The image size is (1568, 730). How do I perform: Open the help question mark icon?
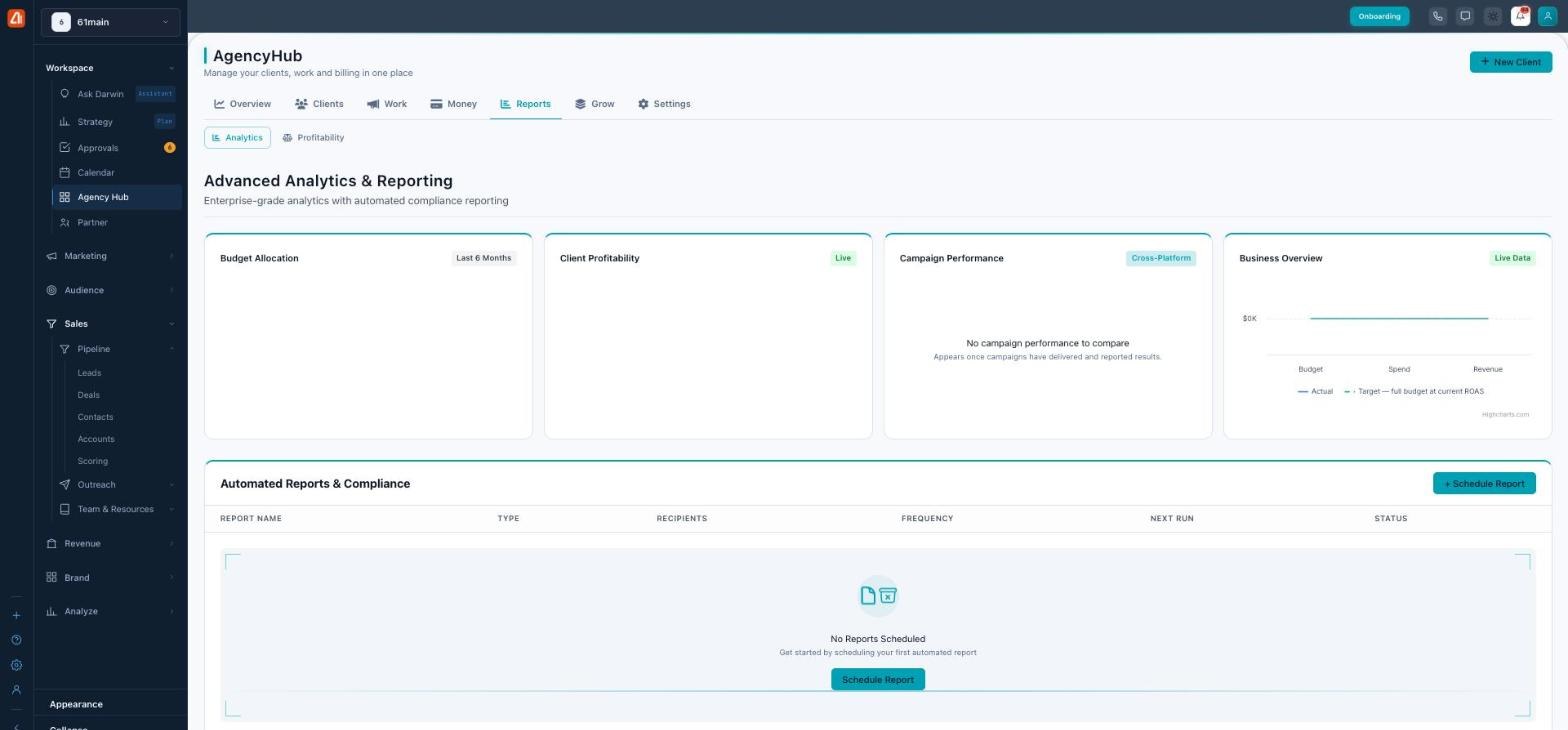16,640
